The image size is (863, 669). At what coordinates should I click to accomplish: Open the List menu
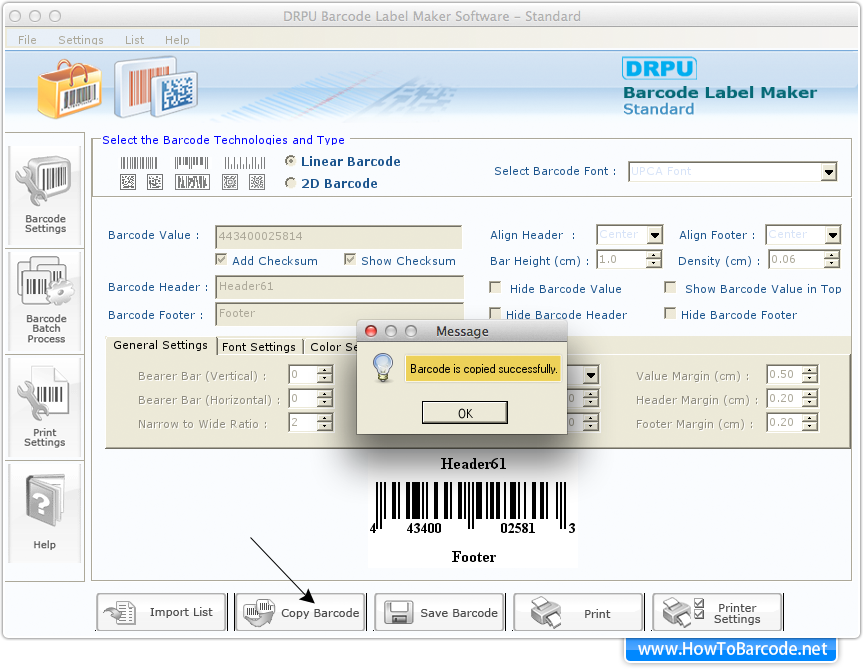(x=134, y=40)
